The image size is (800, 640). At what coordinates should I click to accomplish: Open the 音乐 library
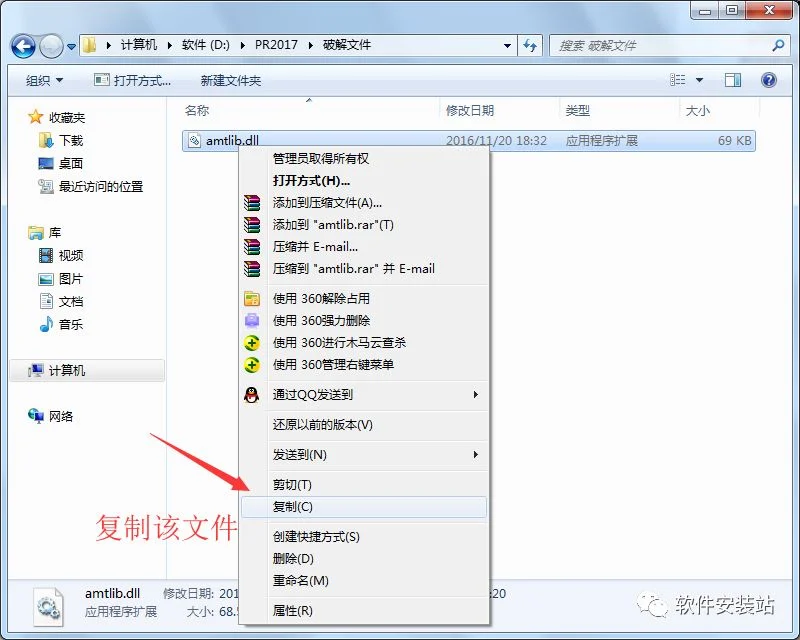tap(71, 324)
